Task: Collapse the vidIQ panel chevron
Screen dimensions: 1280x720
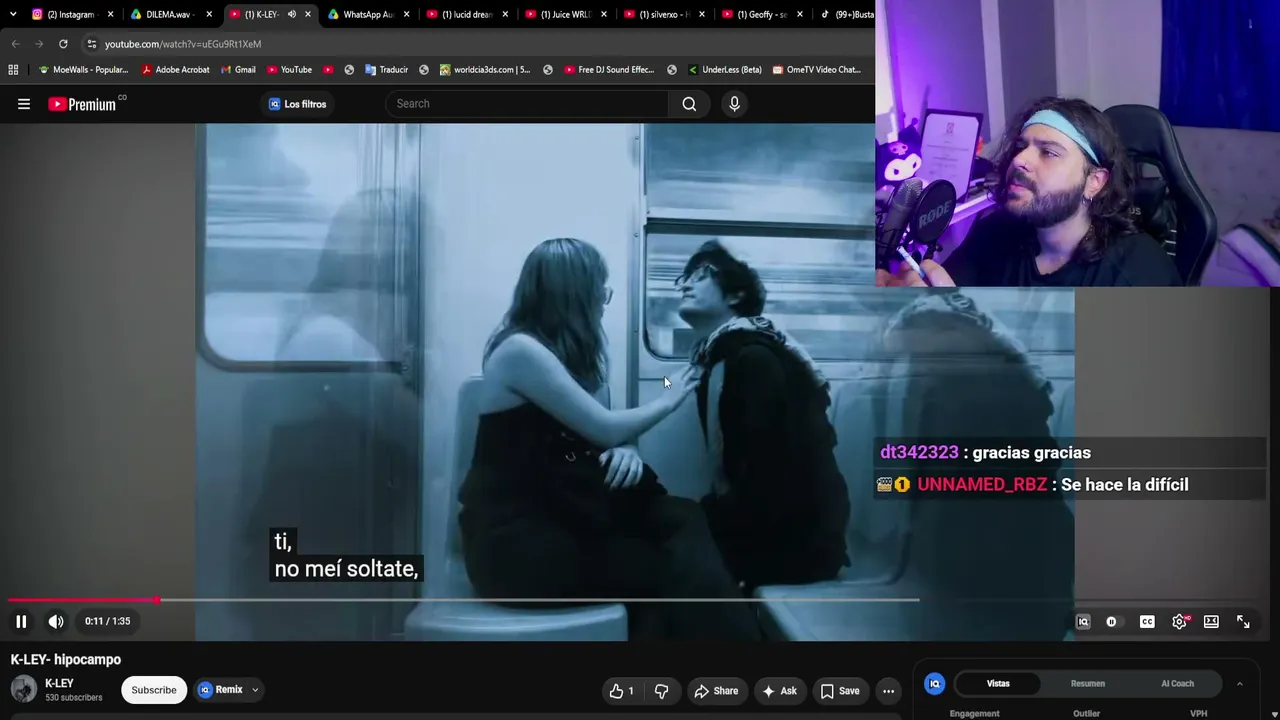Action: click(x=1239, y=684)
